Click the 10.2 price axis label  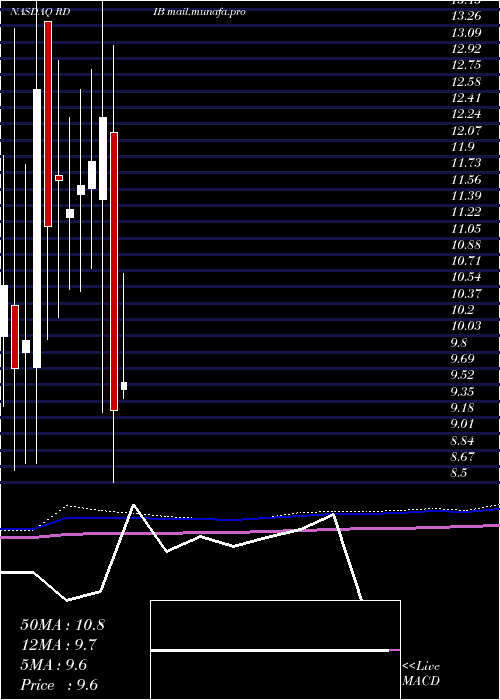click(x=462, y=309)
